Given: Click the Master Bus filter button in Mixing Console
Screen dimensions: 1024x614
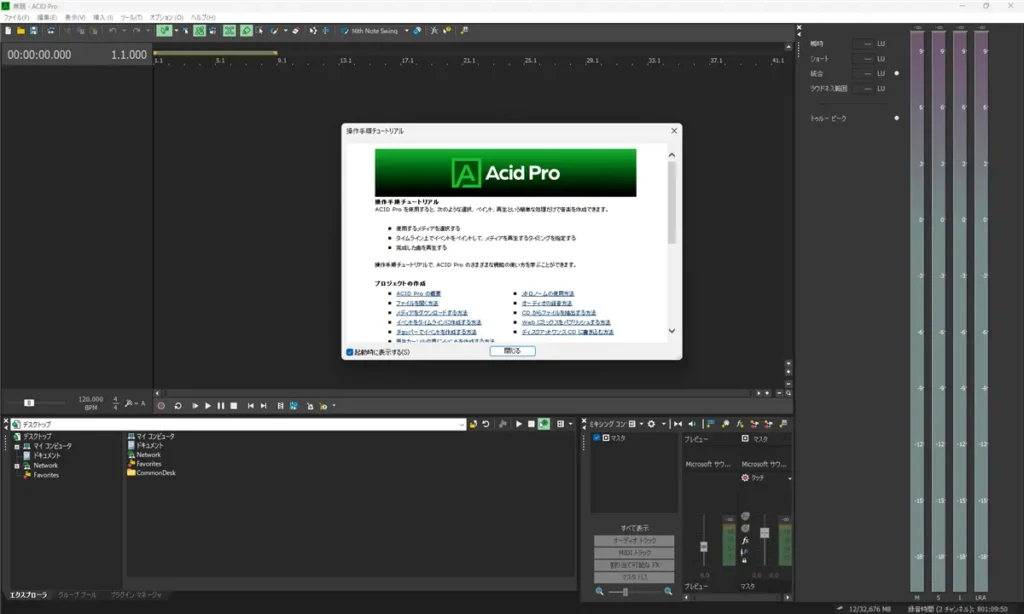Looking at the screenshot, I should [x=634, y=577].
